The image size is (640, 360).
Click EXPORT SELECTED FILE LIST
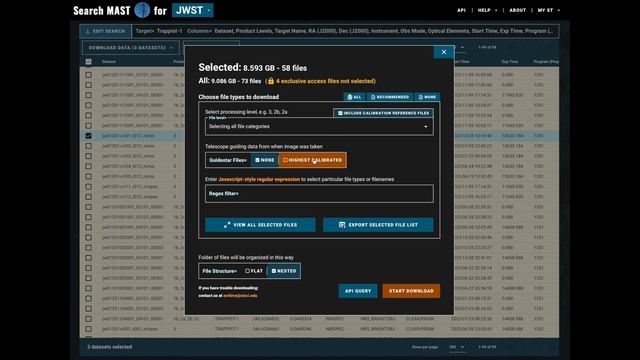[x=378, y=225]
